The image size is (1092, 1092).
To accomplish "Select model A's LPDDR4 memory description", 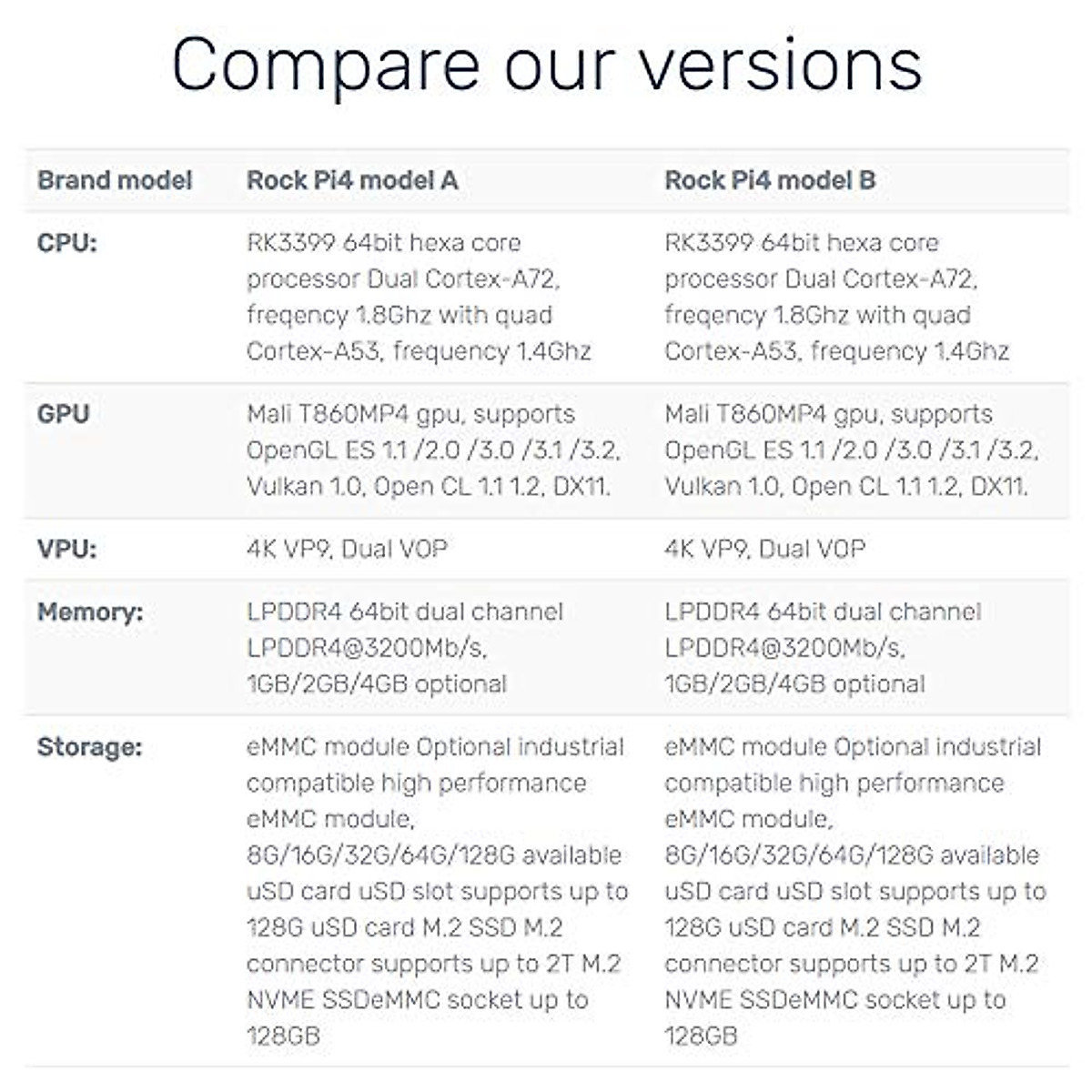I will point(405,647).
